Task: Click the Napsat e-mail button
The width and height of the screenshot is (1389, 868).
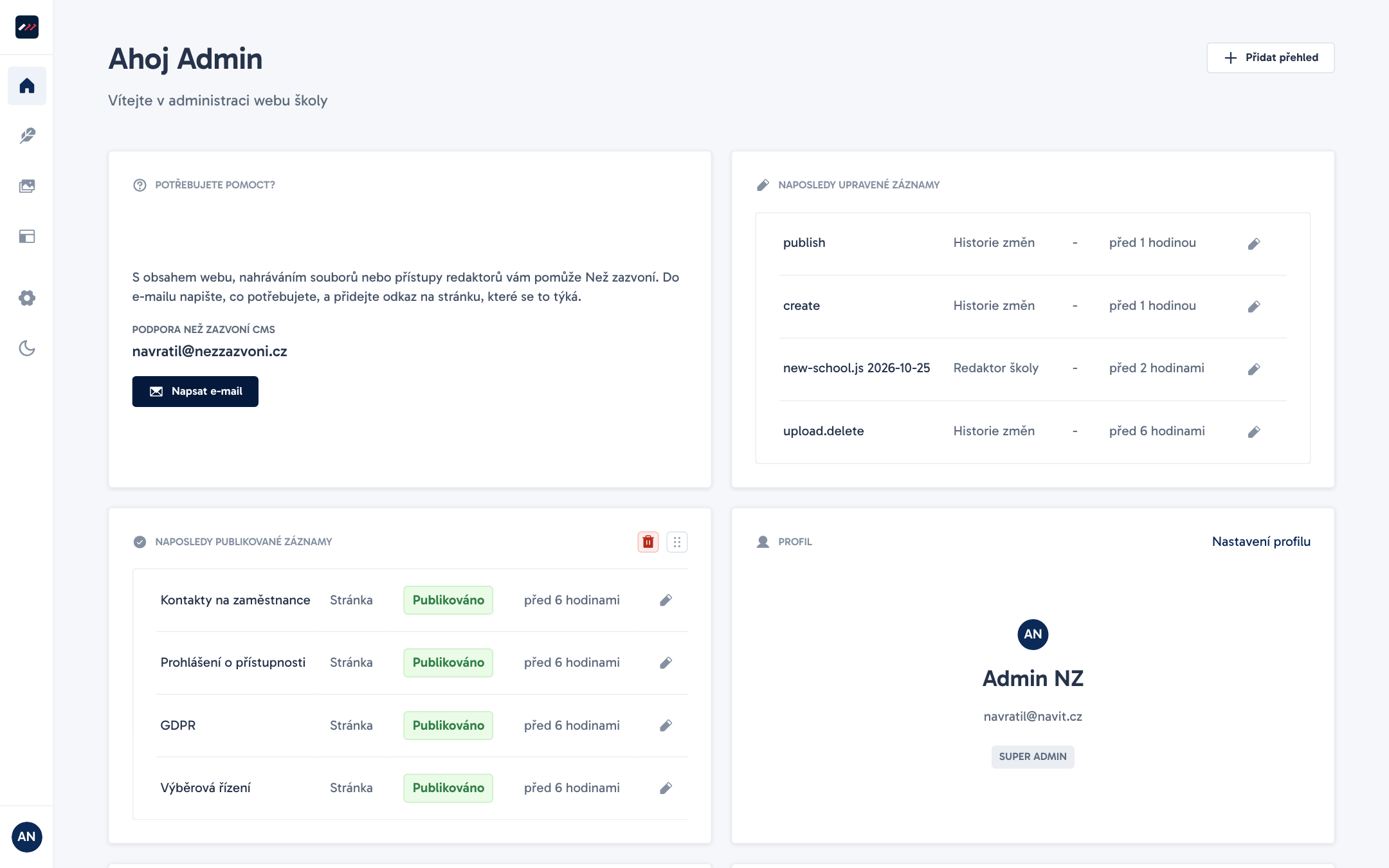Action: 195,392
